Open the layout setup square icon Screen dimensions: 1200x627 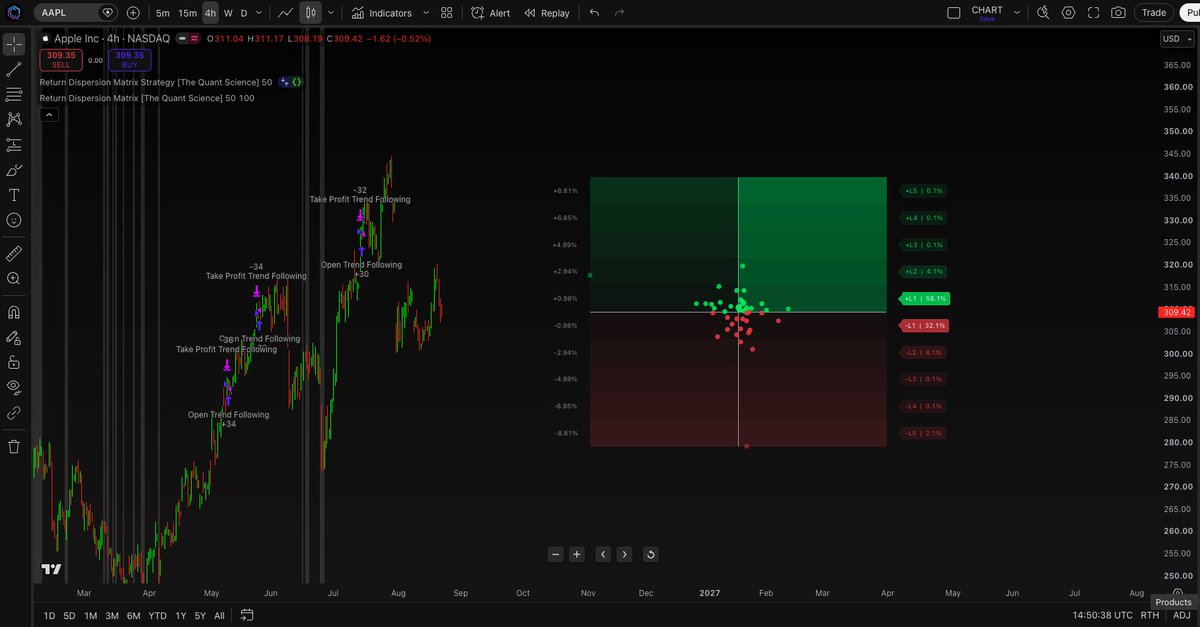953,13
